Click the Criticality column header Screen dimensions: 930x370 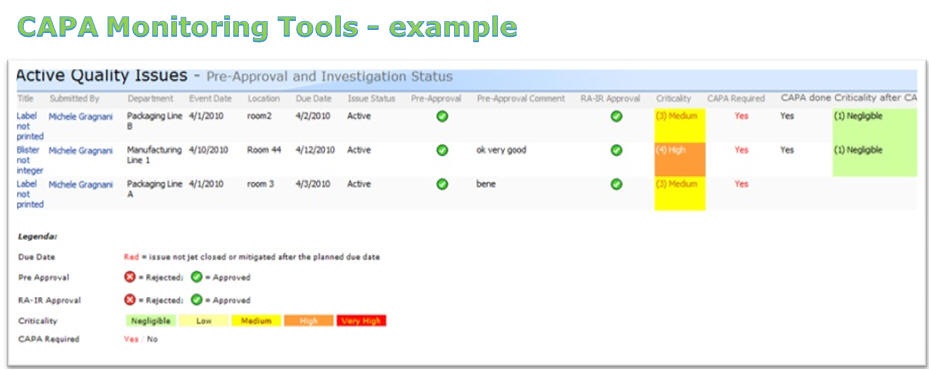(x=673, y=98)
